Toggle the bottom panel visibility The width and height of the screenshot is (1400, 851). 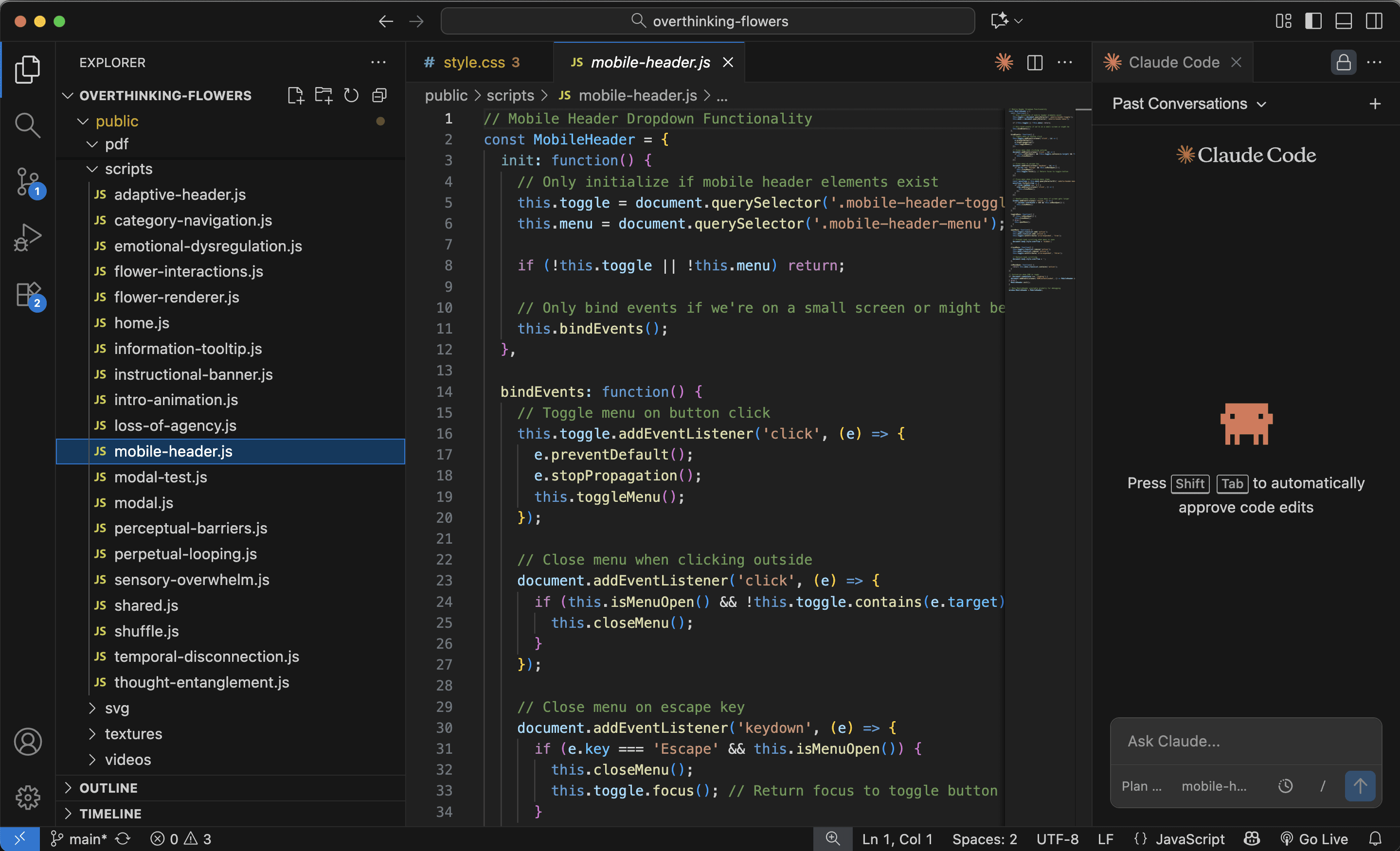tap(1343, 21)
